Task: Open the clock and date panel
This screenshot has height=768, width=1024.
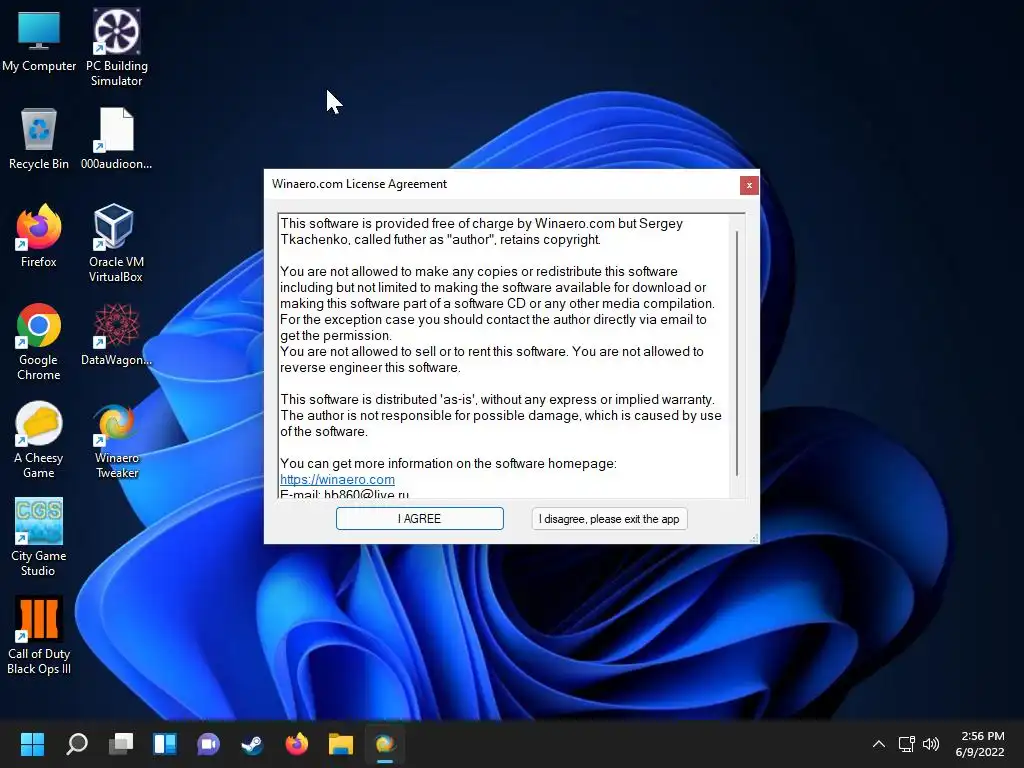Action: point(980,744)
